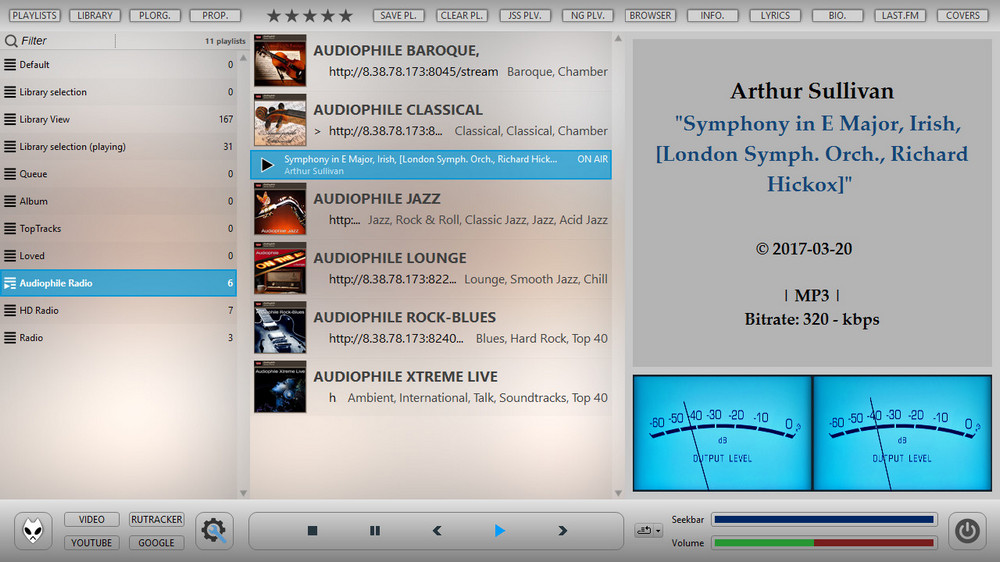Image resolution: width=1000 pixels, height=562 pixels.
Task: Click the search magnifier beside Filter
Action: click(11, 41)
